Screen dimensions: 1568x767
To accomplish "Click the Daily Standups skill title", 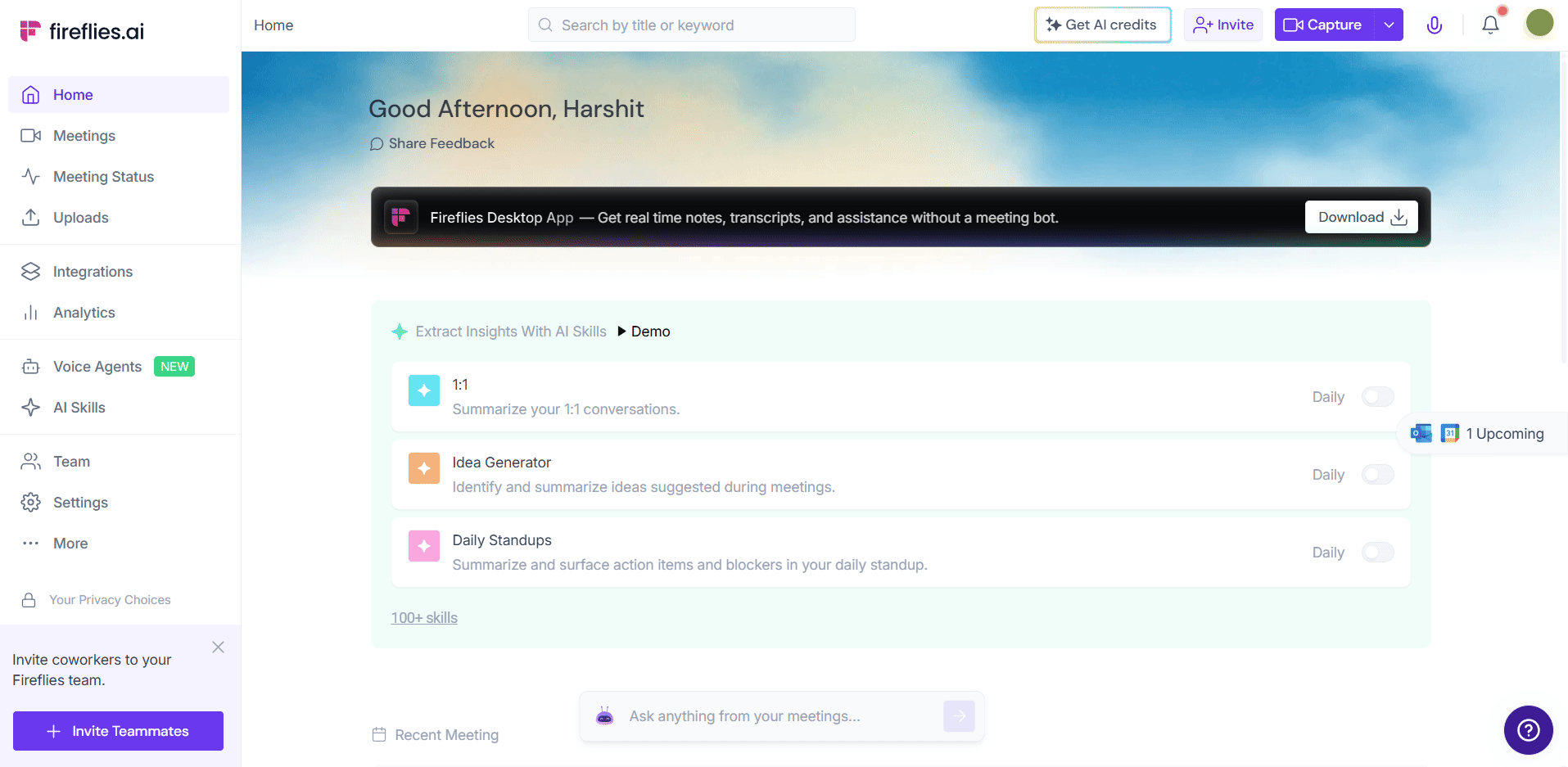I will coord(502,540).
